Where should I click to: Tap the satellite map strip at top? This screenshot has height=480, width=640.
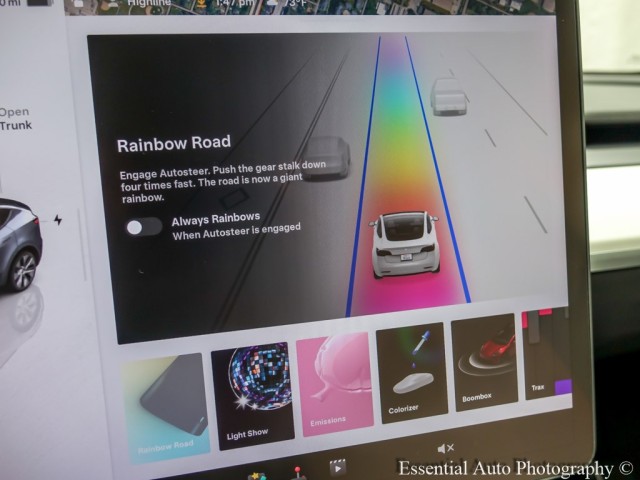(x=450, y=6)
